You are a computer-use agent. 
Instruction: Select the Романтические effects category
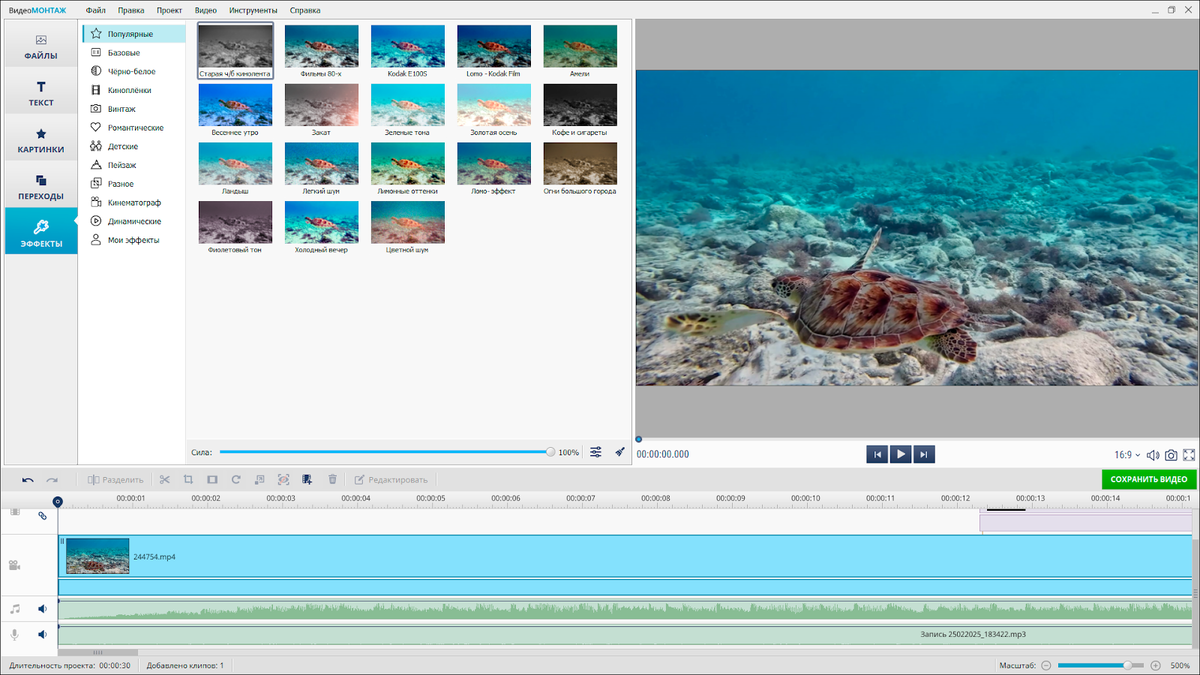(134, 128)
